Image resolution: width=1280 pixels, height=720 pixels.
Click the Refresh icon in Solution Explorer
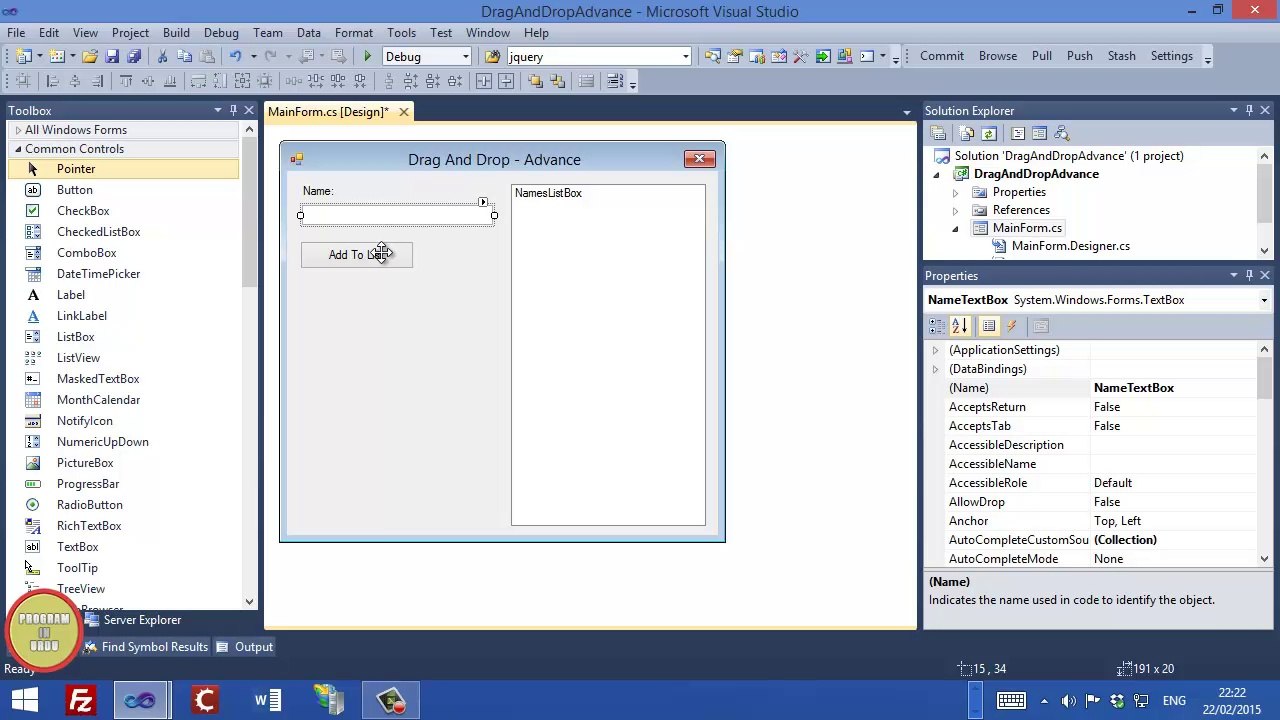tap(988, 133)
